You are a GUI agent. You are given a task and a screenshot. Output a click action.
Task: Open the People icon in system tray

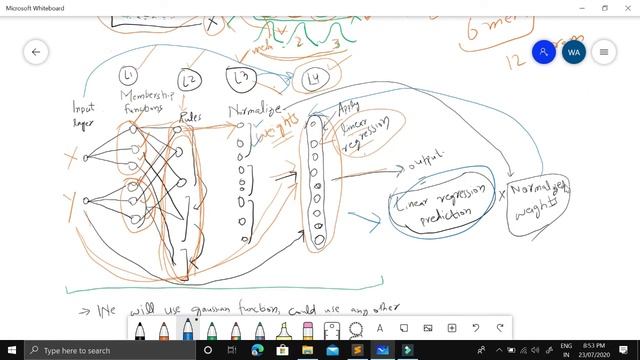pyautogui.click(x=482, y=350)
